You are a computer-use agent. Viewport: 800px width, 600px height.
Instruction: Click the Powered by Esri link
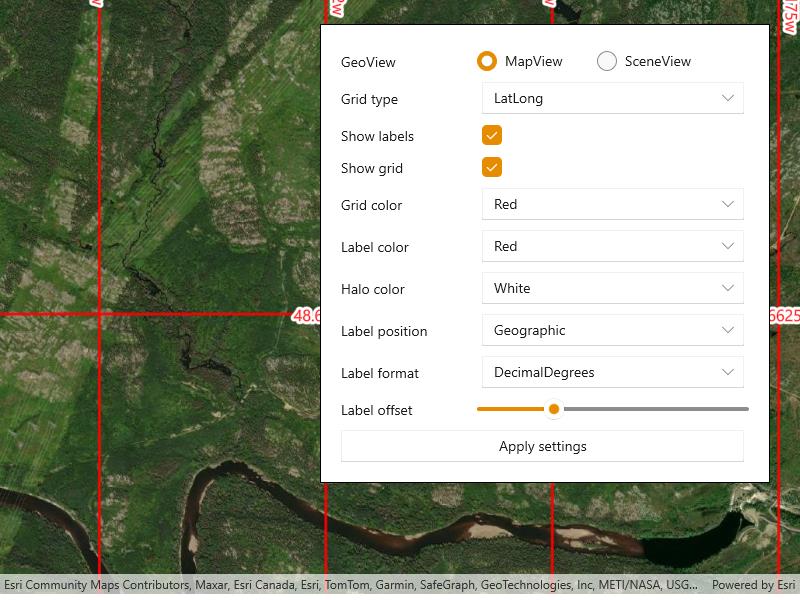753,585
